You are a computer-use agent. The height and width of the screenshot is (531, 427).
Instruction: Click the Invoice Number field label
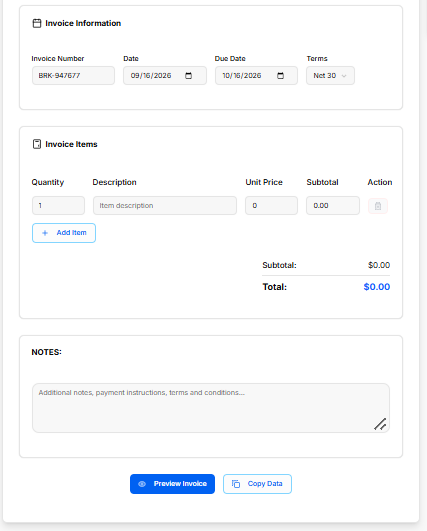58,59
